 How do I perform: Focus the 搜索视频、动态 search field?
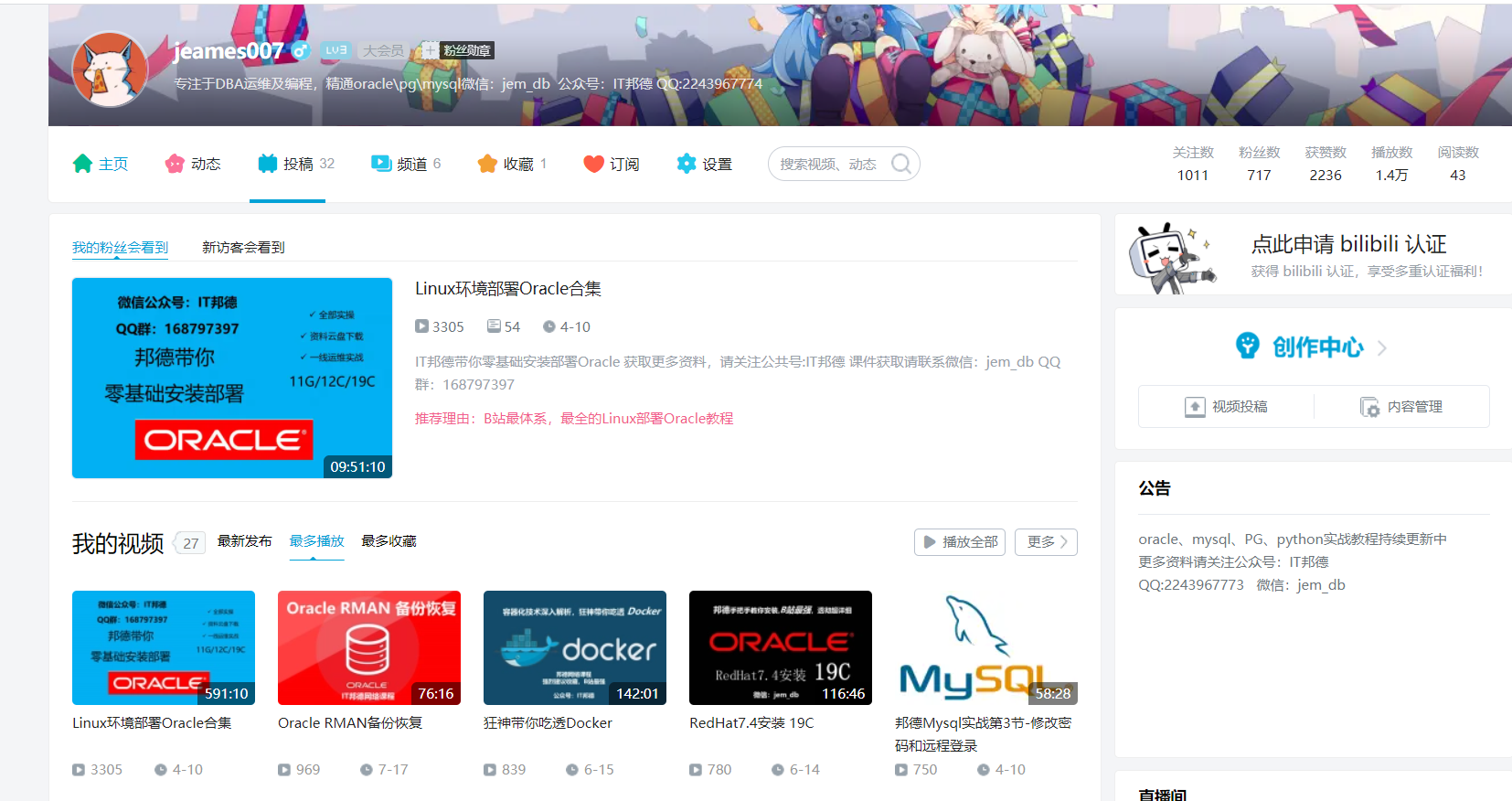844,164
